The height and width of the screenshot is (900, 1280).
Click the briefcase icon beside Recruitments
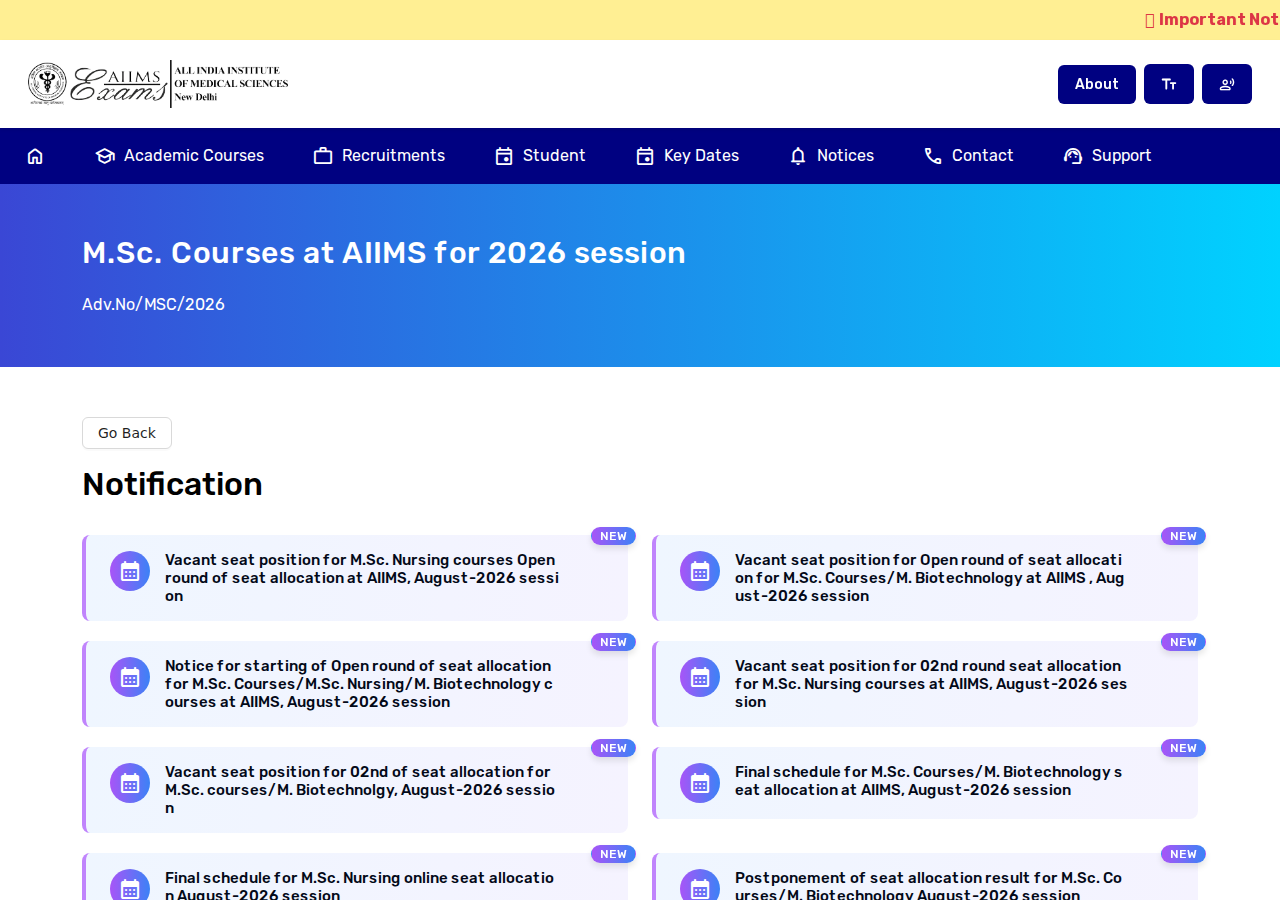point(323,156)
